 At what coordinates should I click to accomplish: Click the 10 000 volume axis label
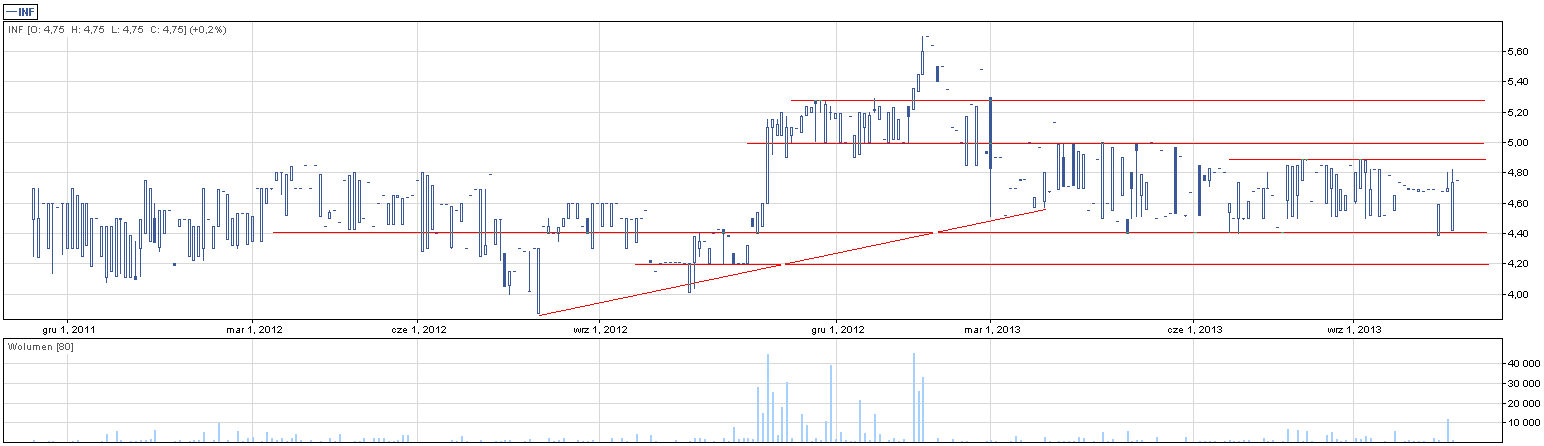point(1522,423)
